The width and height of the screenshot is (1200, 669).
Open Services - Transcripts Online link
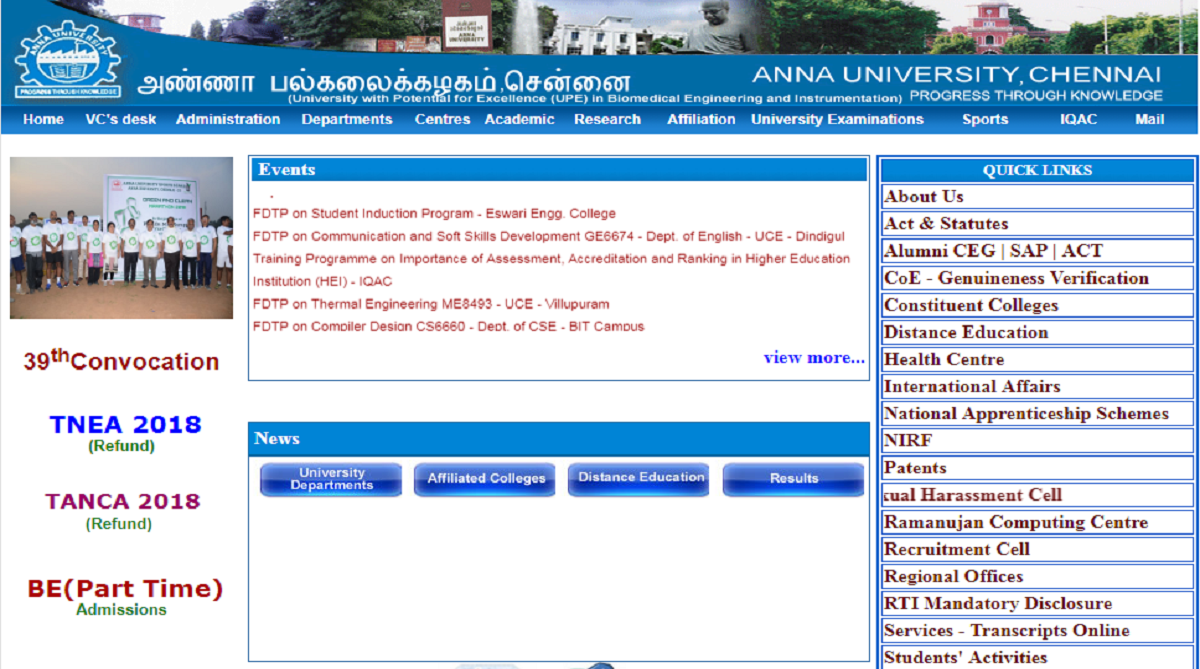[x=1007, y=629]
